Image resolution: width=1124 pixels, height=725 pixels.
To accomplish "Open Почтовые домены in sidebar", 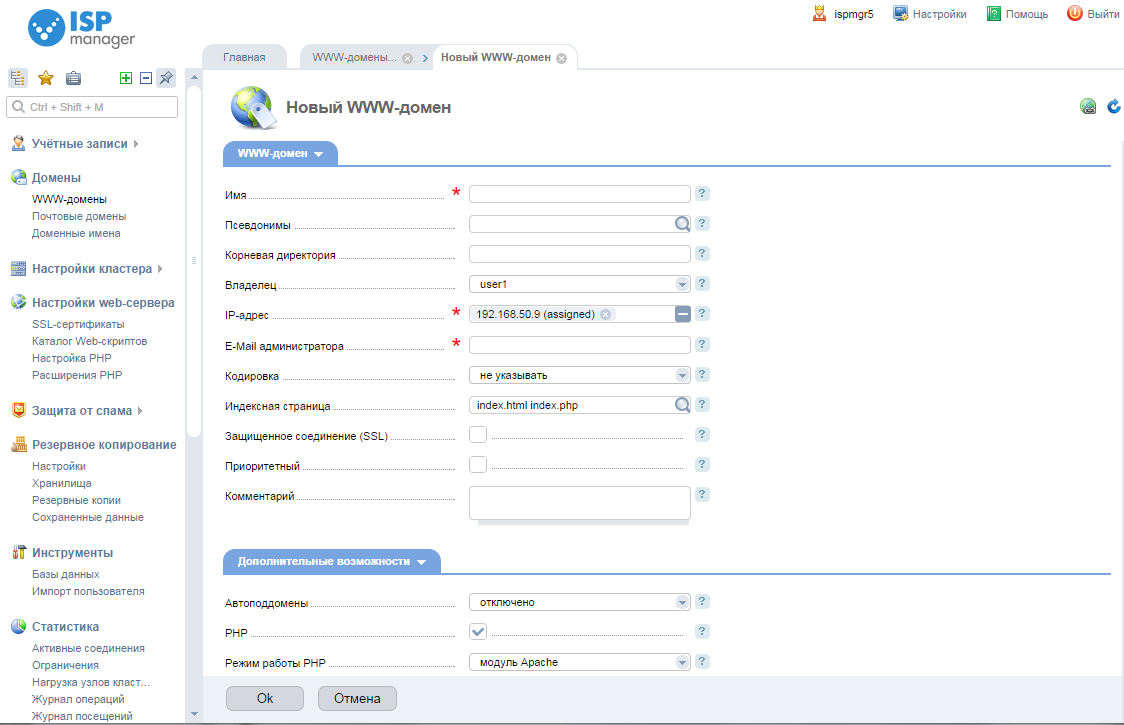I will tap(79, 216).
